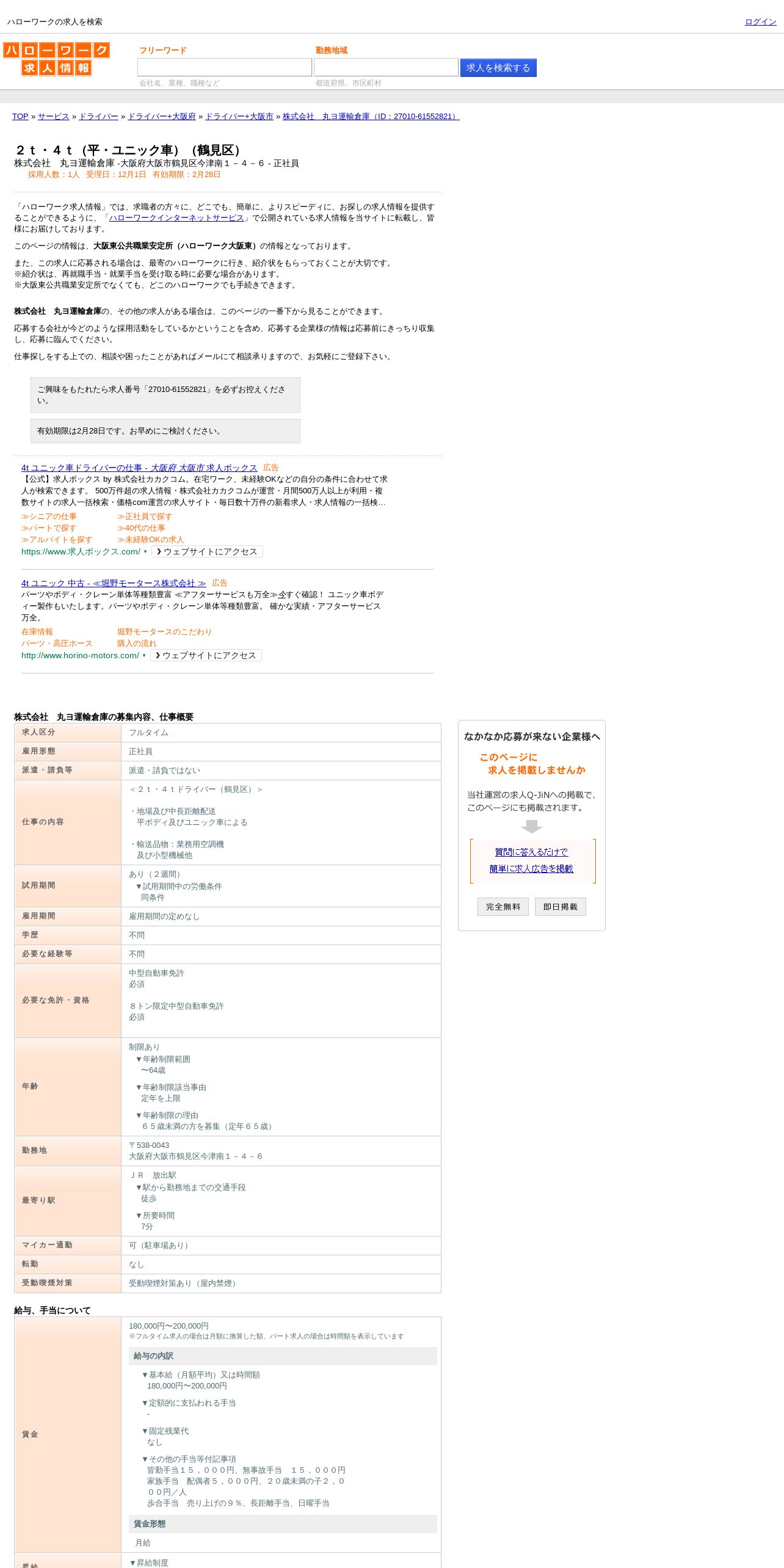Select あり（２週間） trial period value
This screenshot has height=1568, width=784.
(x=156, y=874)
